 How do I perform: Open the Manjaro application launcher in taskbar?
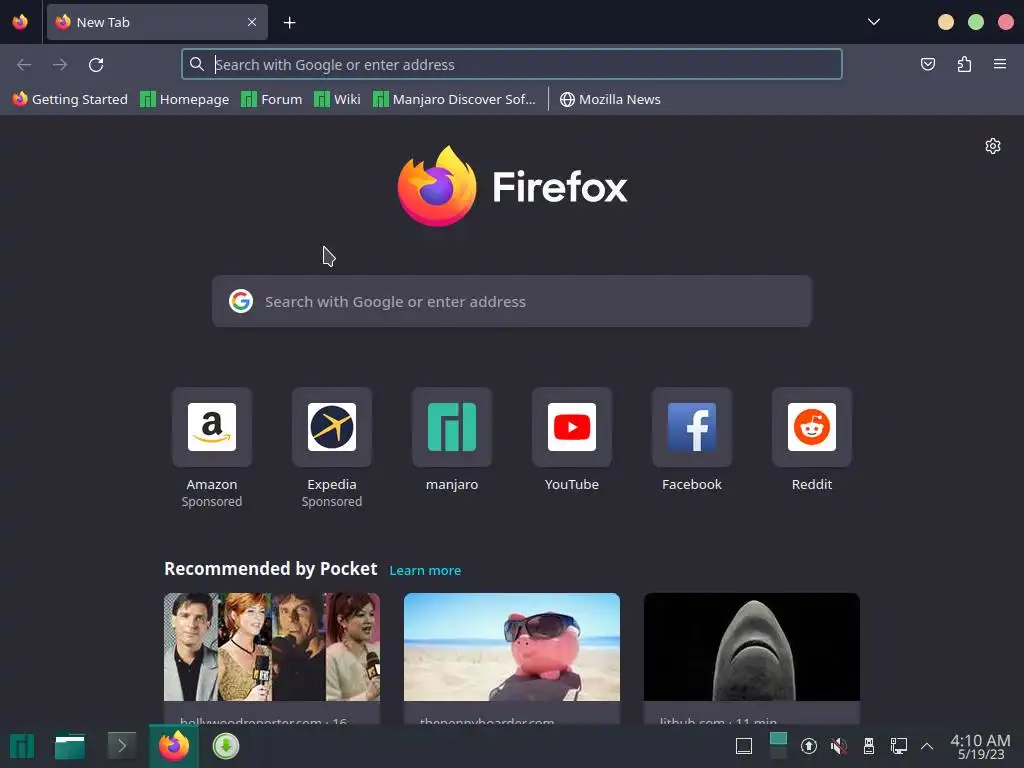tap(22, 746)
